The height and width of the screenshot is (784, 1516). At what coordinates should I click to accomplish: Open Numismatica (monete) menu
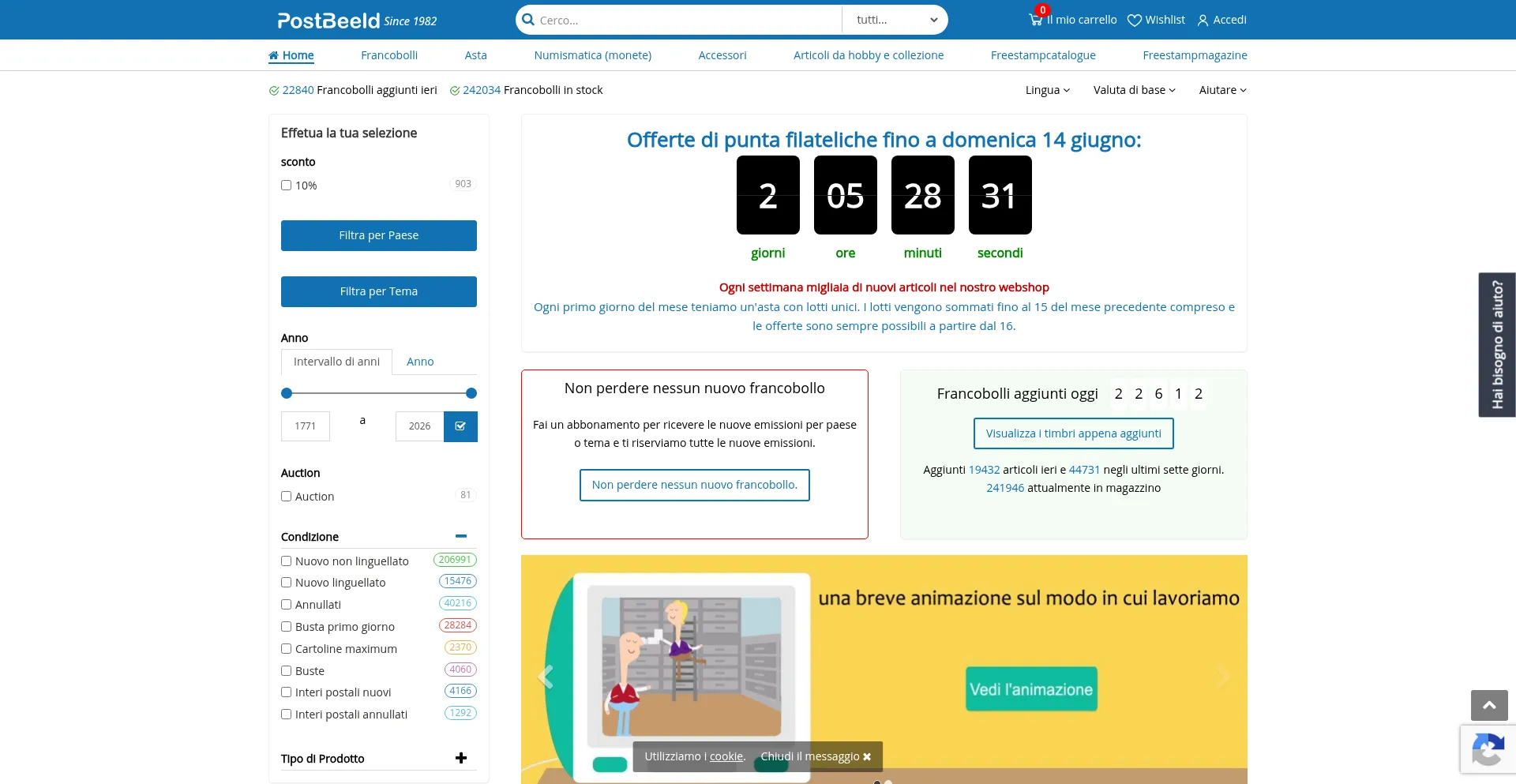click(x=592, y=55)
